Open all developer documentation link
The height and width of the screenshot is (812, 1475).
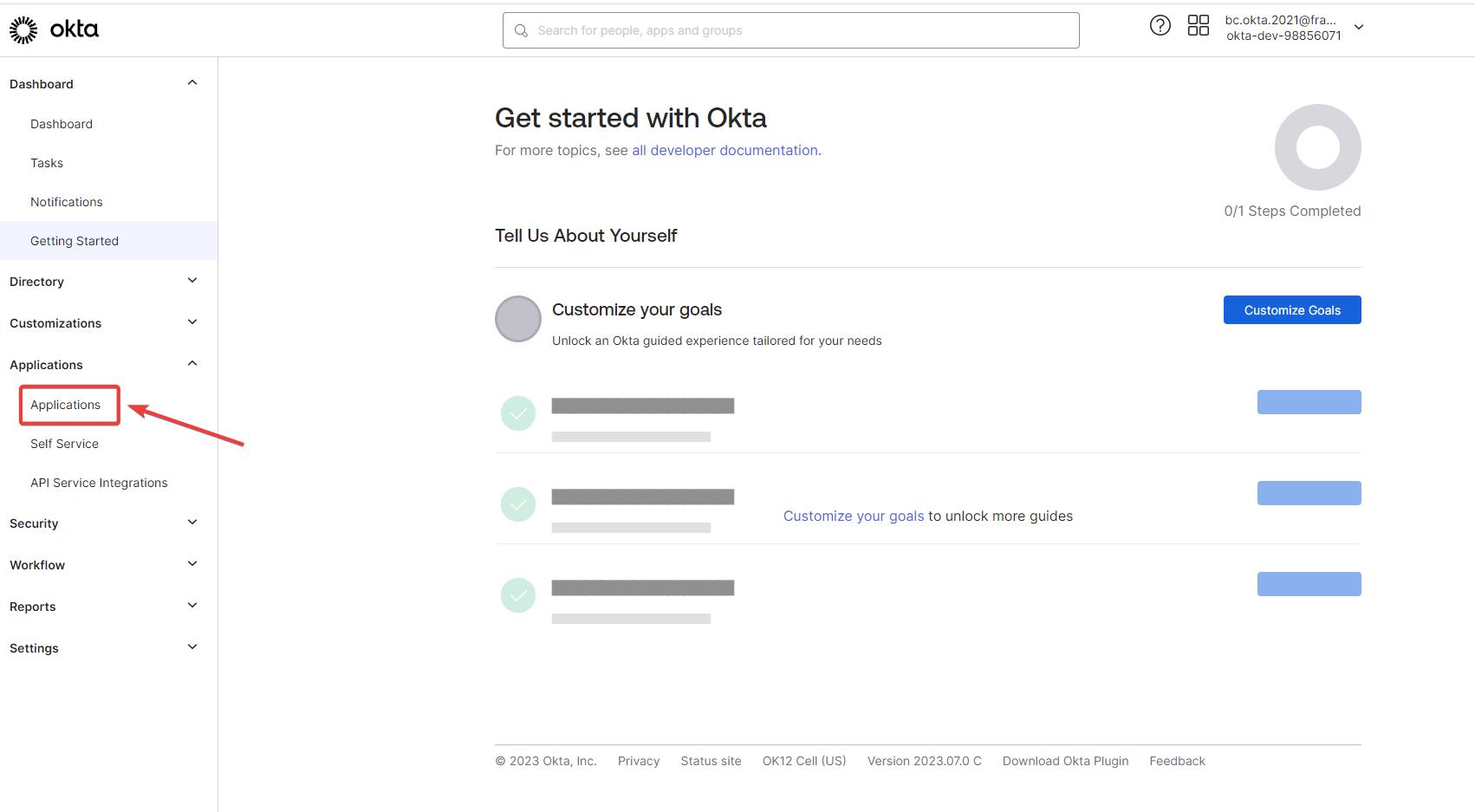point(725,151)
